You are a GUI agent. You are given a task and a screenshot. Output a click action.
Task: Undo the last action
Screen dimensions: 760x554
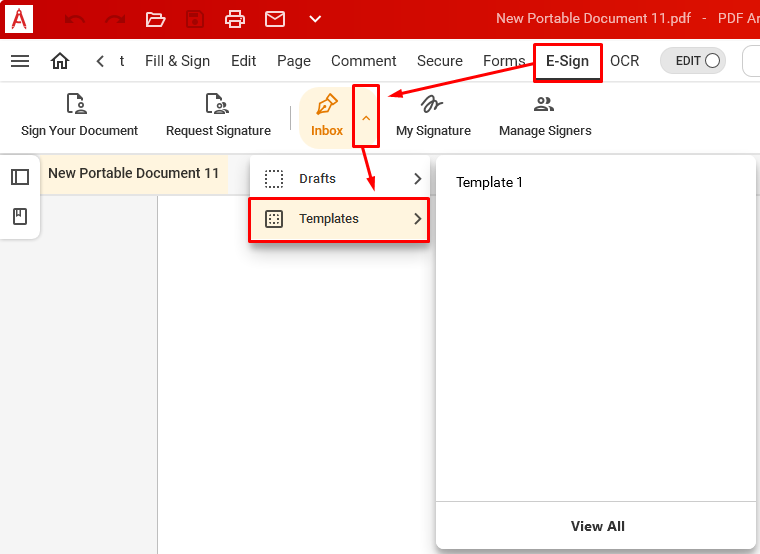point(75,19)
